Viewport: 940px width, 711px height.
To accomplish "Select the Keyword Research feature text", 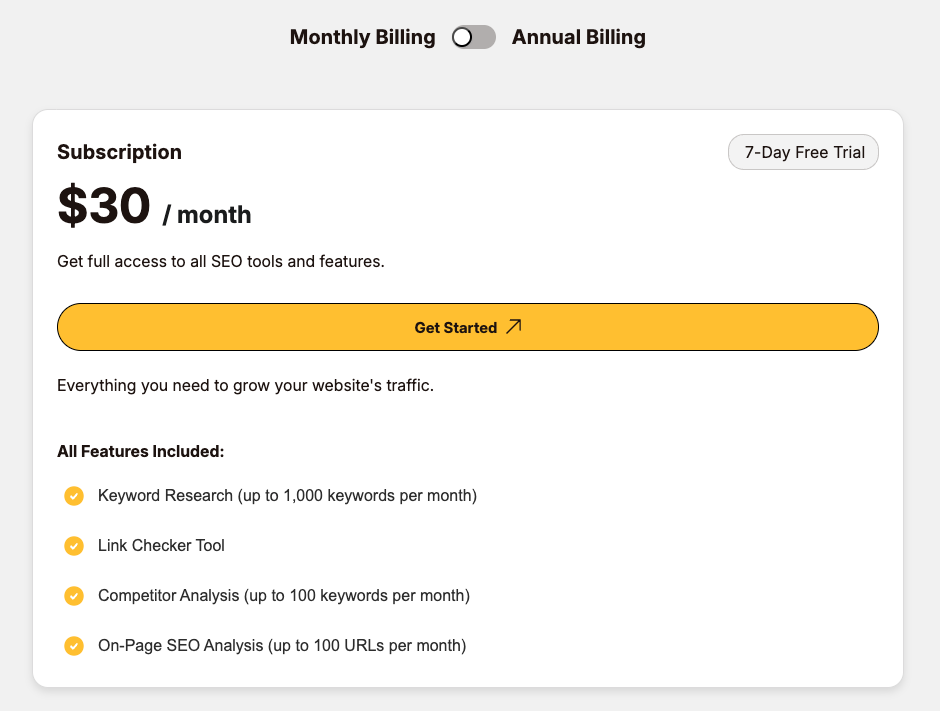I will 287,496.
